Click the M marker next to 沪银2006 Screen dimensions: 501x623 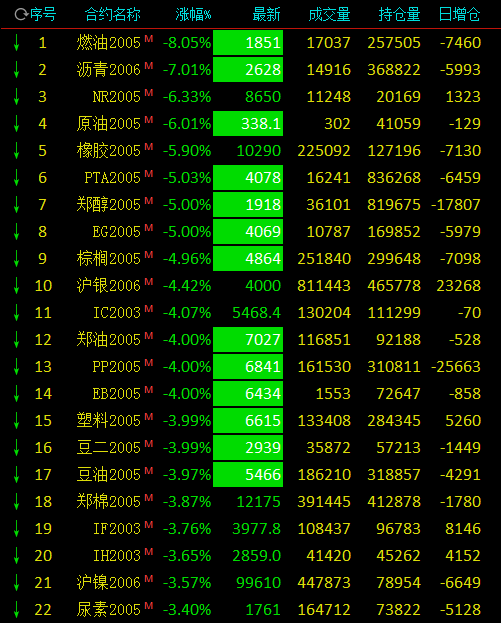click(x=149, y=282)
